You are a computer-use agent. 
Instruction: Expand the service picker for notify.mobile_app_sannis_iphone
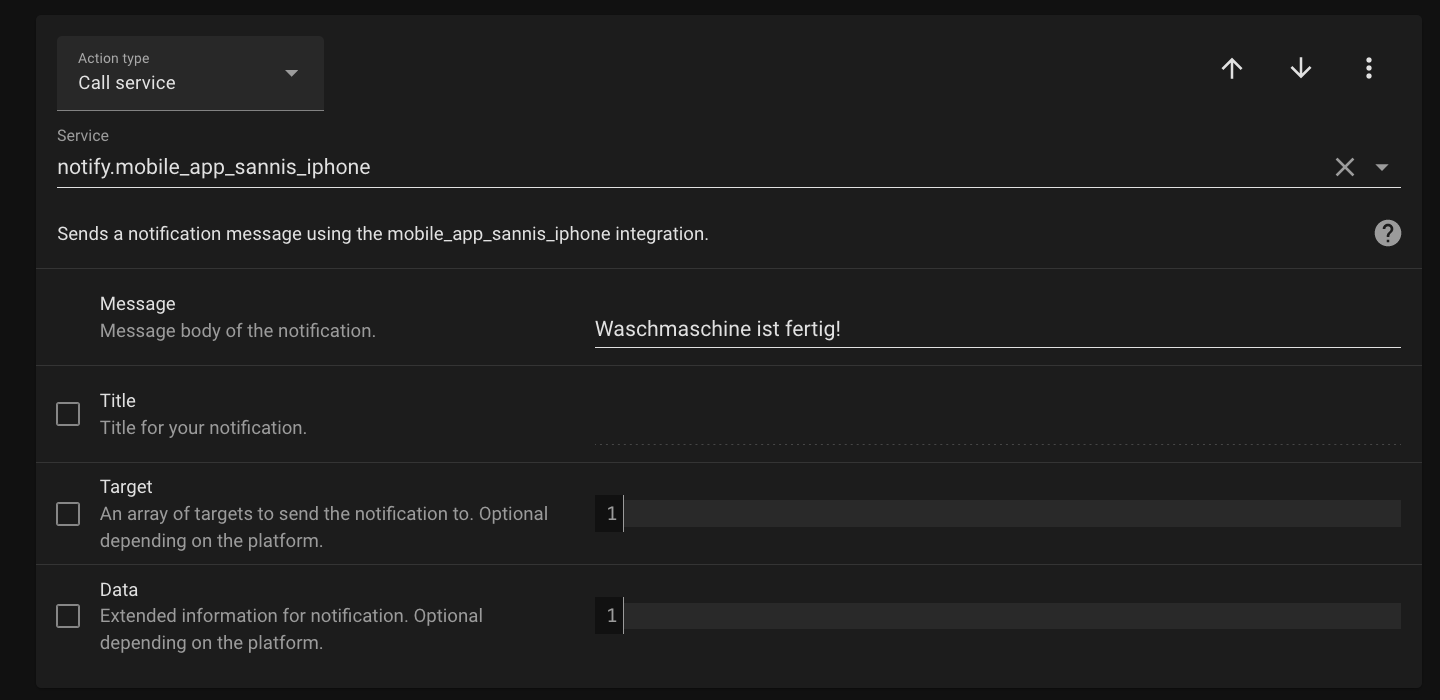[x=1383, y=168]
